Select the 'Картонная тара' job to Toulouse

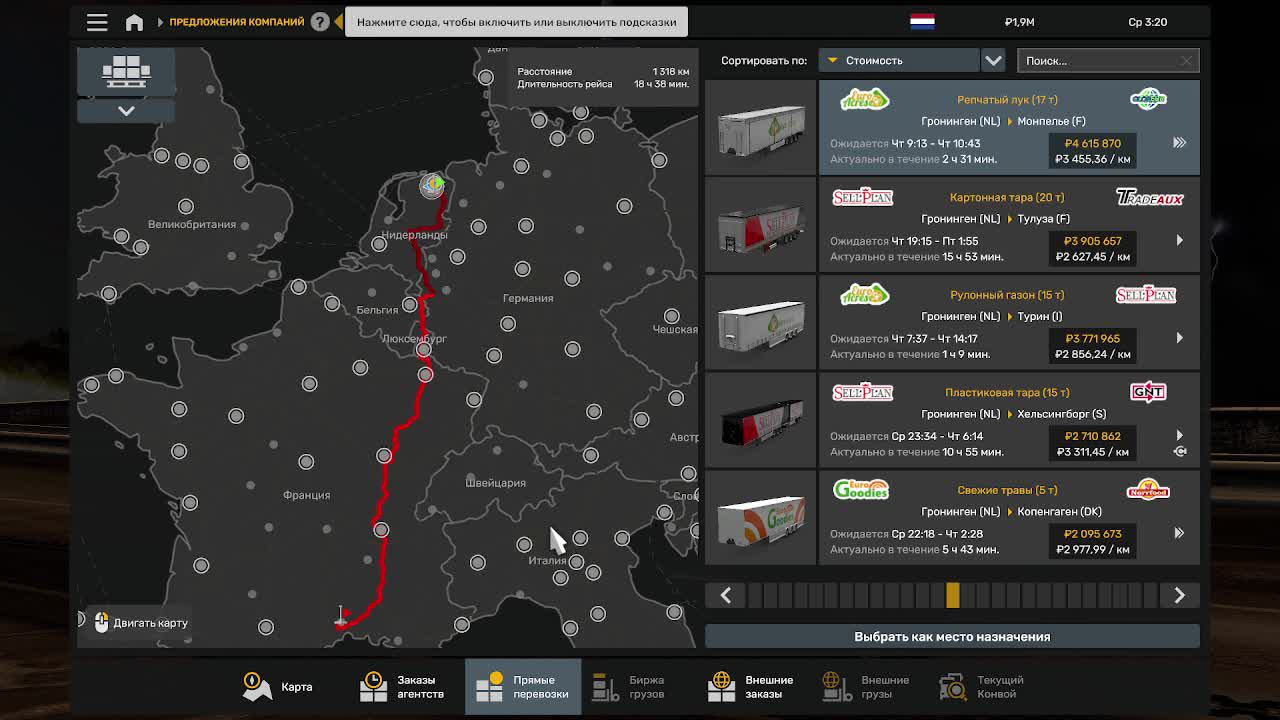coord(1008,225)
